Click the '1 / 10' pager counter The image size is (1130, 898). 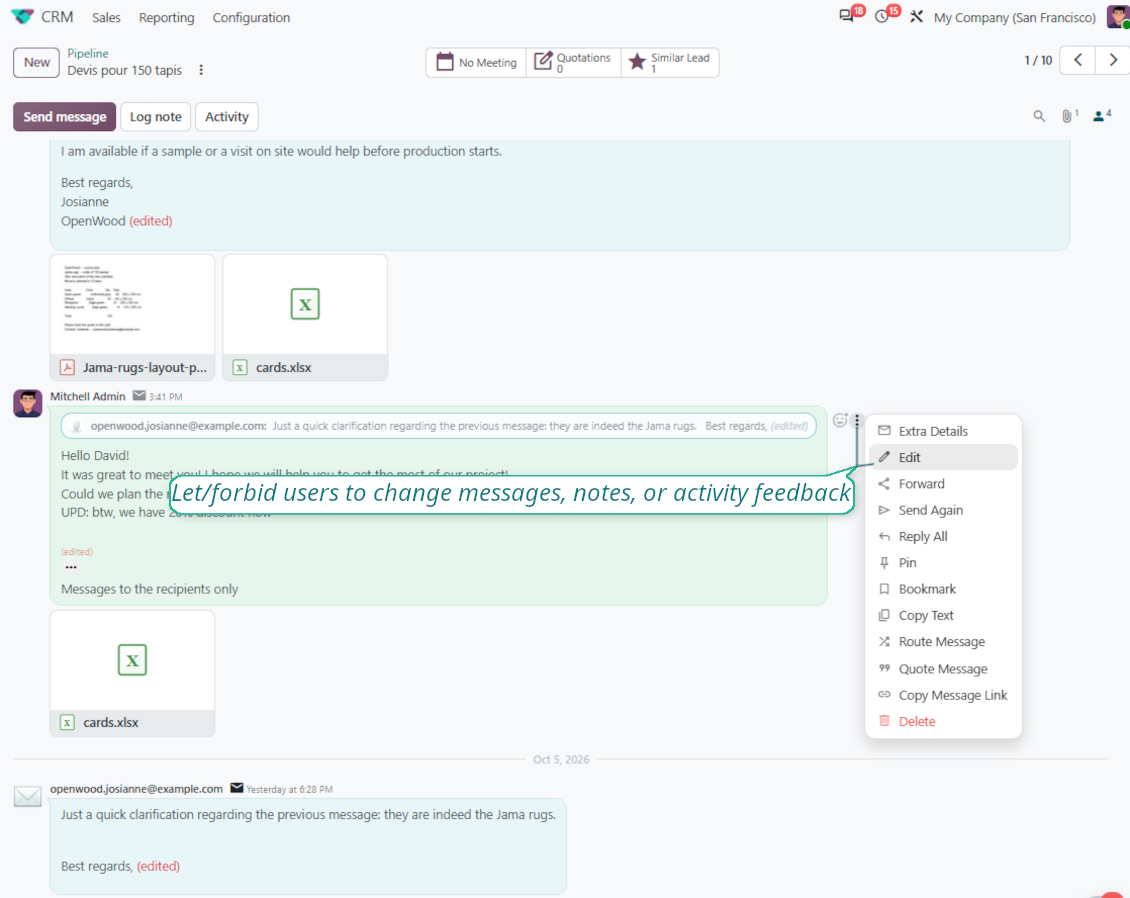[1038, 61]
